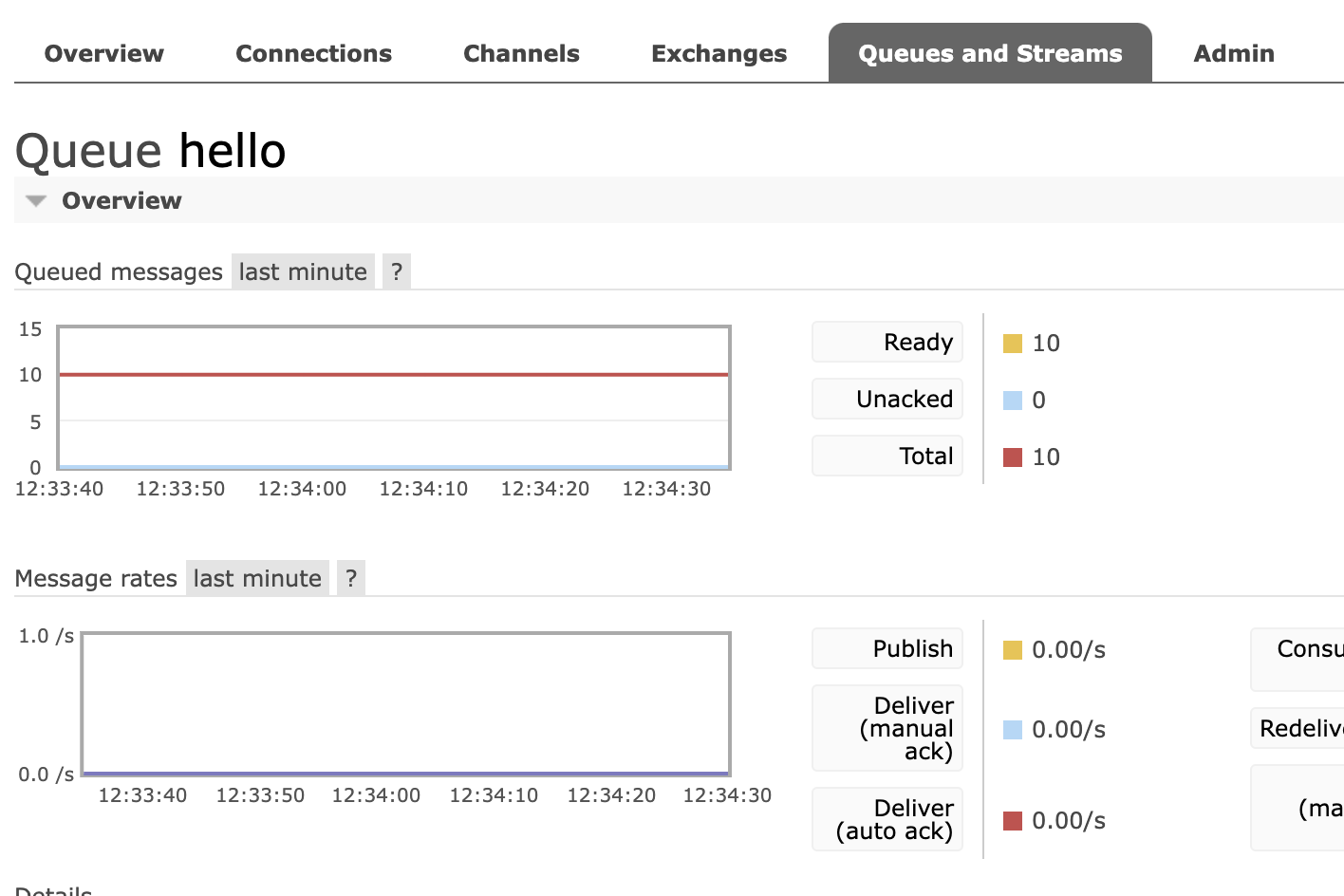The image size is (1344, 896).
Task: Click the Deliver (manual ack) label
Action: 887,728
